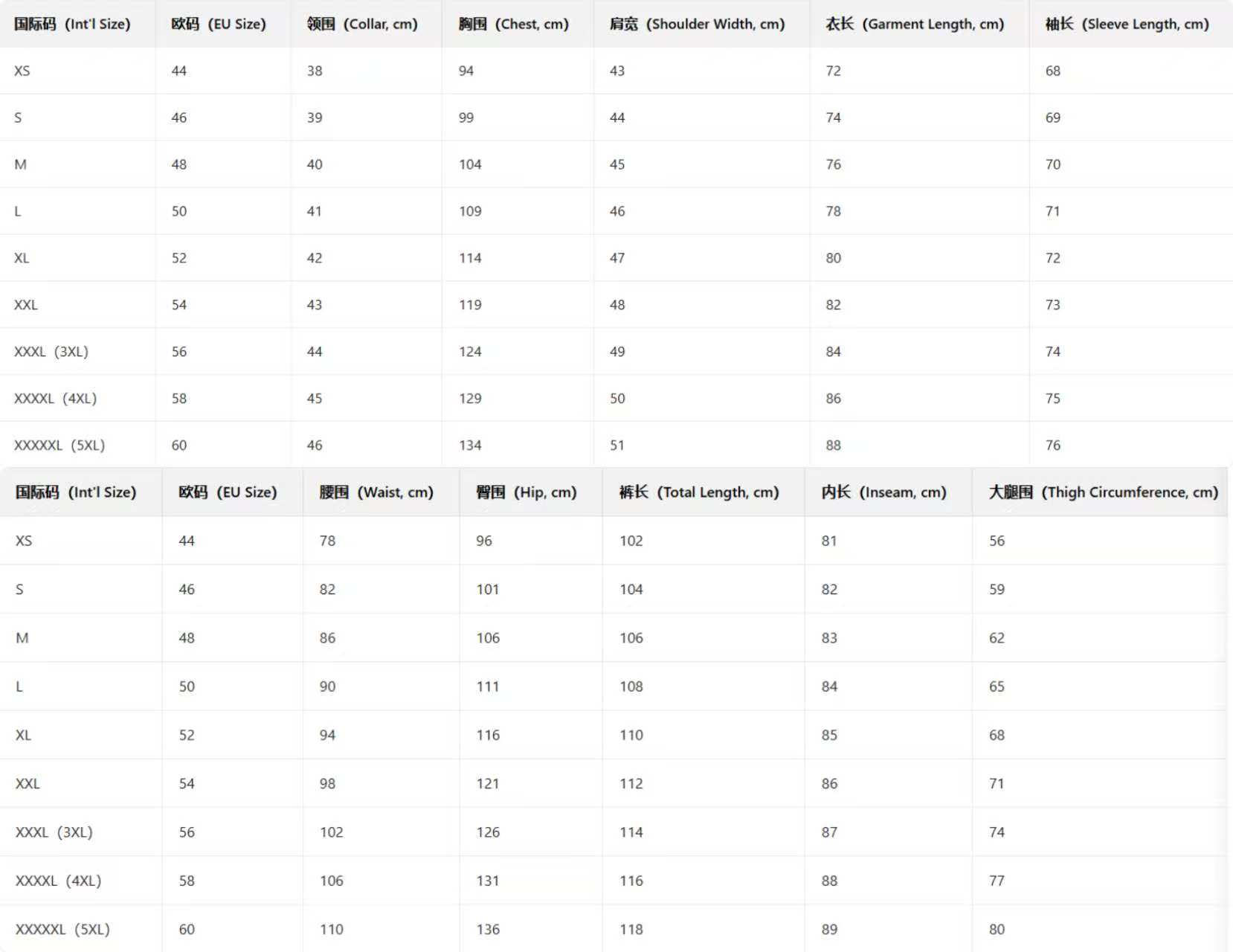This screenshot has width=1233, height=952.
Task: Click hip value 111 for size L
Action: point(488,686)
